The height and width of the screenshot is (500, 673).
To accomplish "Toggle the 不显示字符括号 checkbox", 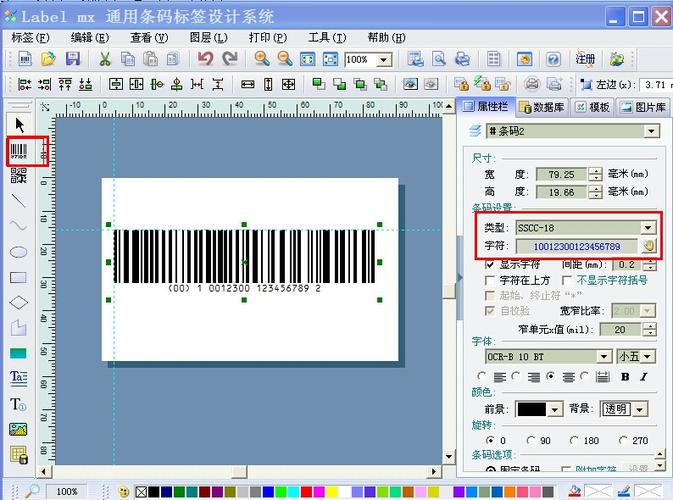I will 568,281.
